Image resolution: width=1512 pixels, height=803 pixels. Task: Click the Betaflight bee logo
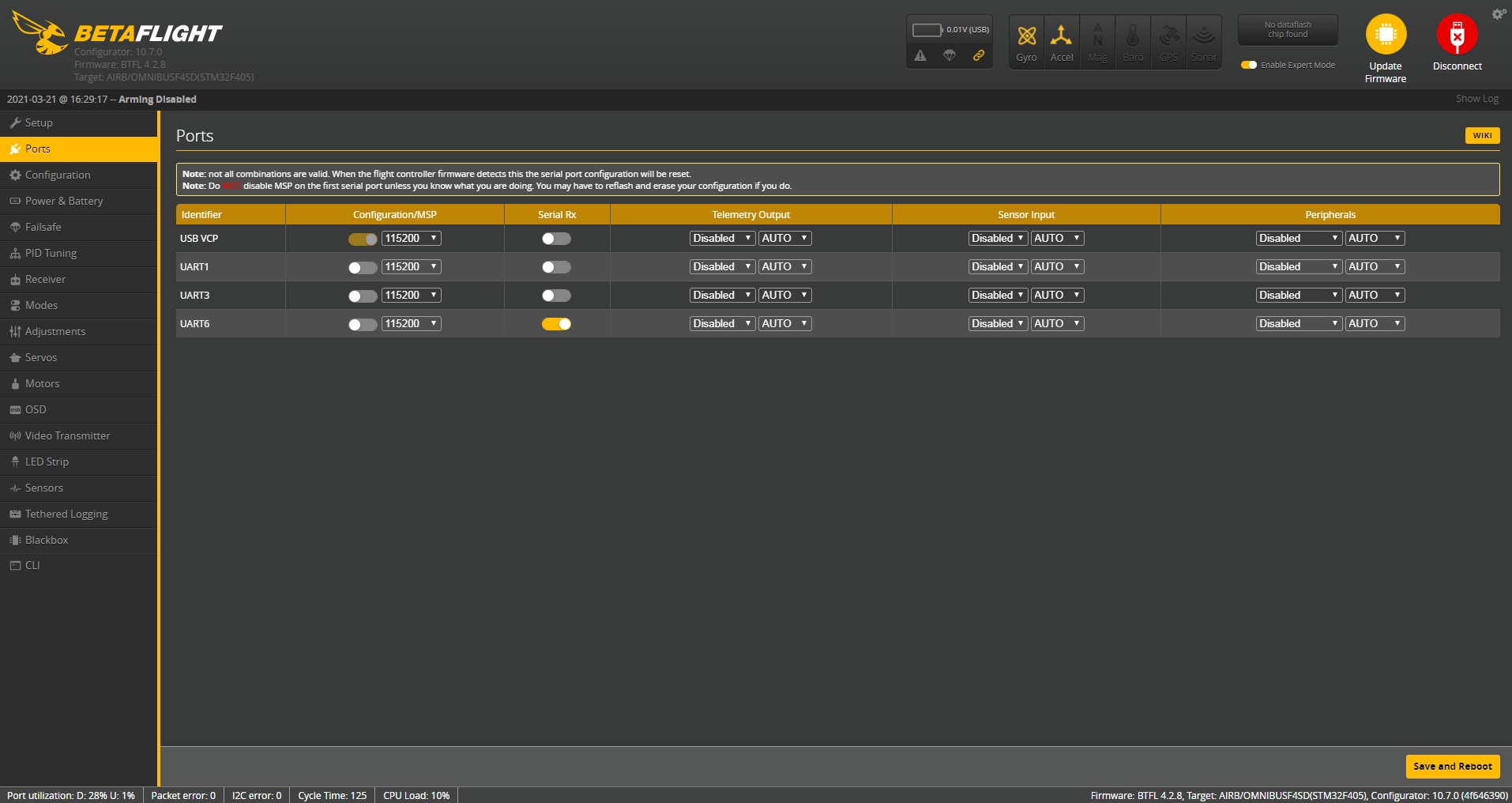(40, 34)
